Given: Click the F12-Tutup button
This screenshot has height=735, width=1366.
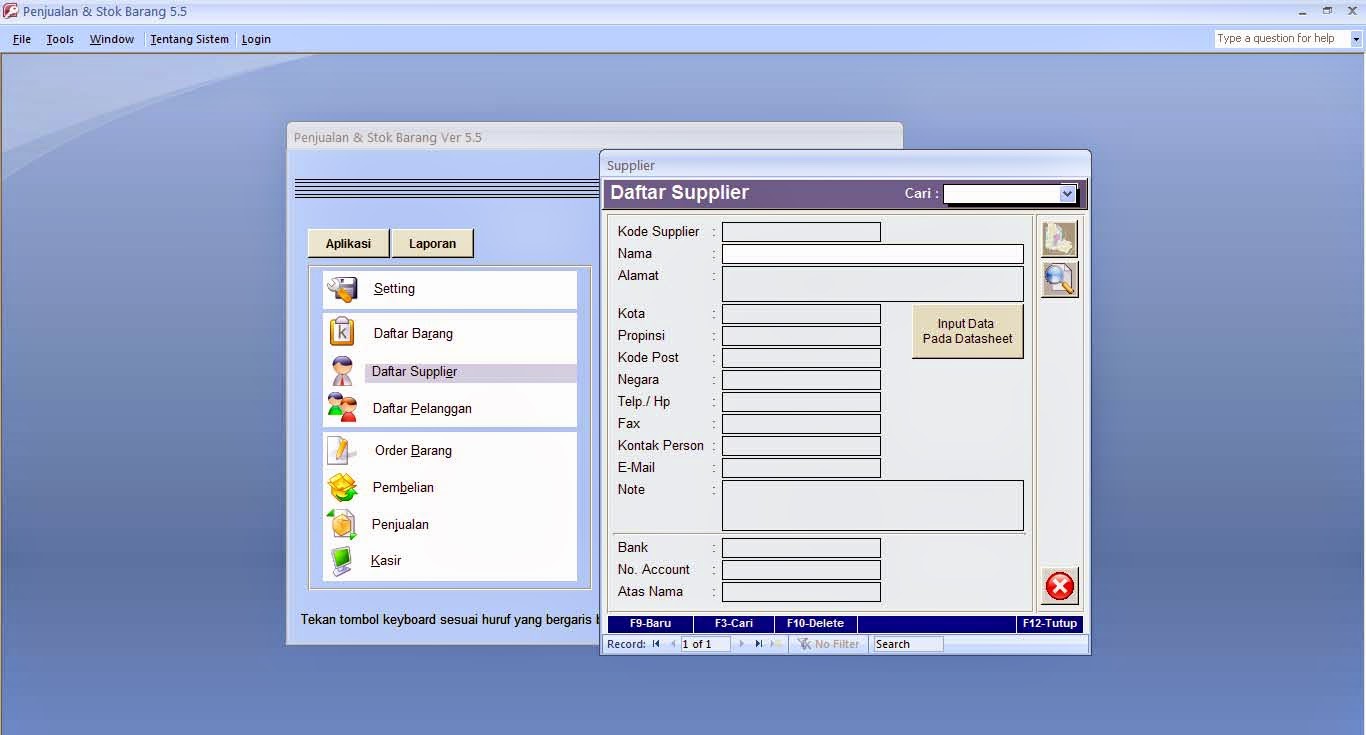Looking at the screenshot, I should (x=1049, y=623).
